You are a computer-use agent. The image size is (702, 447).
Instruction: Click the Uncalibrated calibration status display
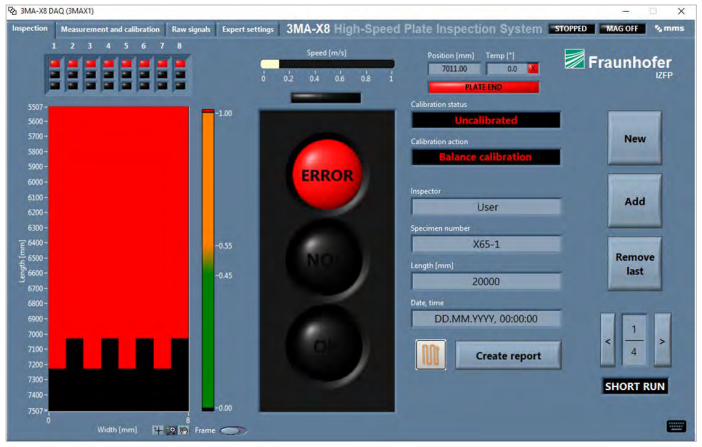(486, 120)
